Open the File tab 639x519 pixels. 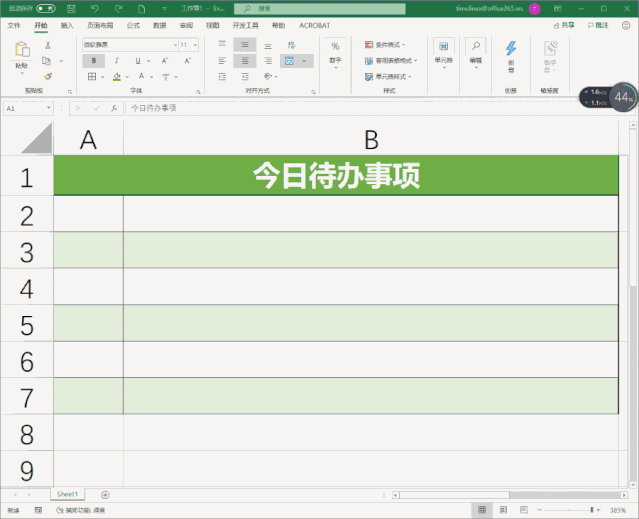(13, 25)
